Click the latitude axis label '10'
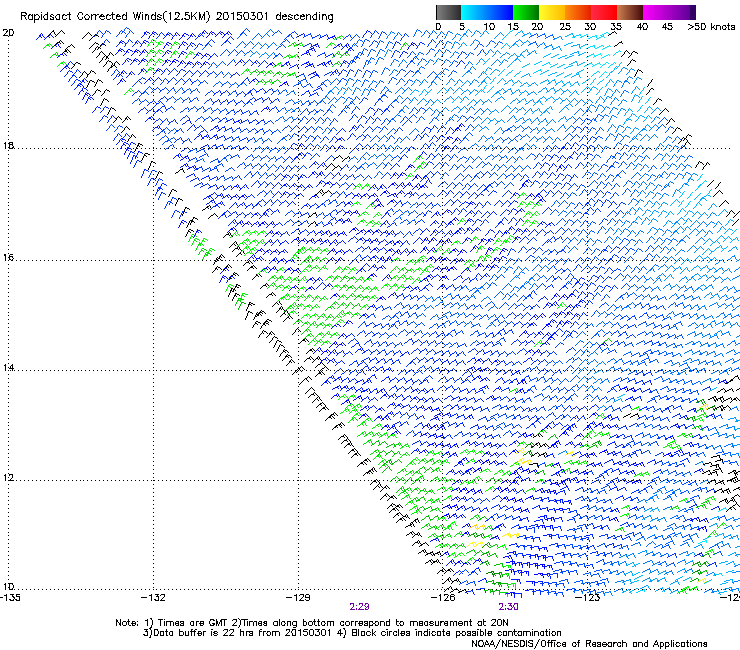 8,587
